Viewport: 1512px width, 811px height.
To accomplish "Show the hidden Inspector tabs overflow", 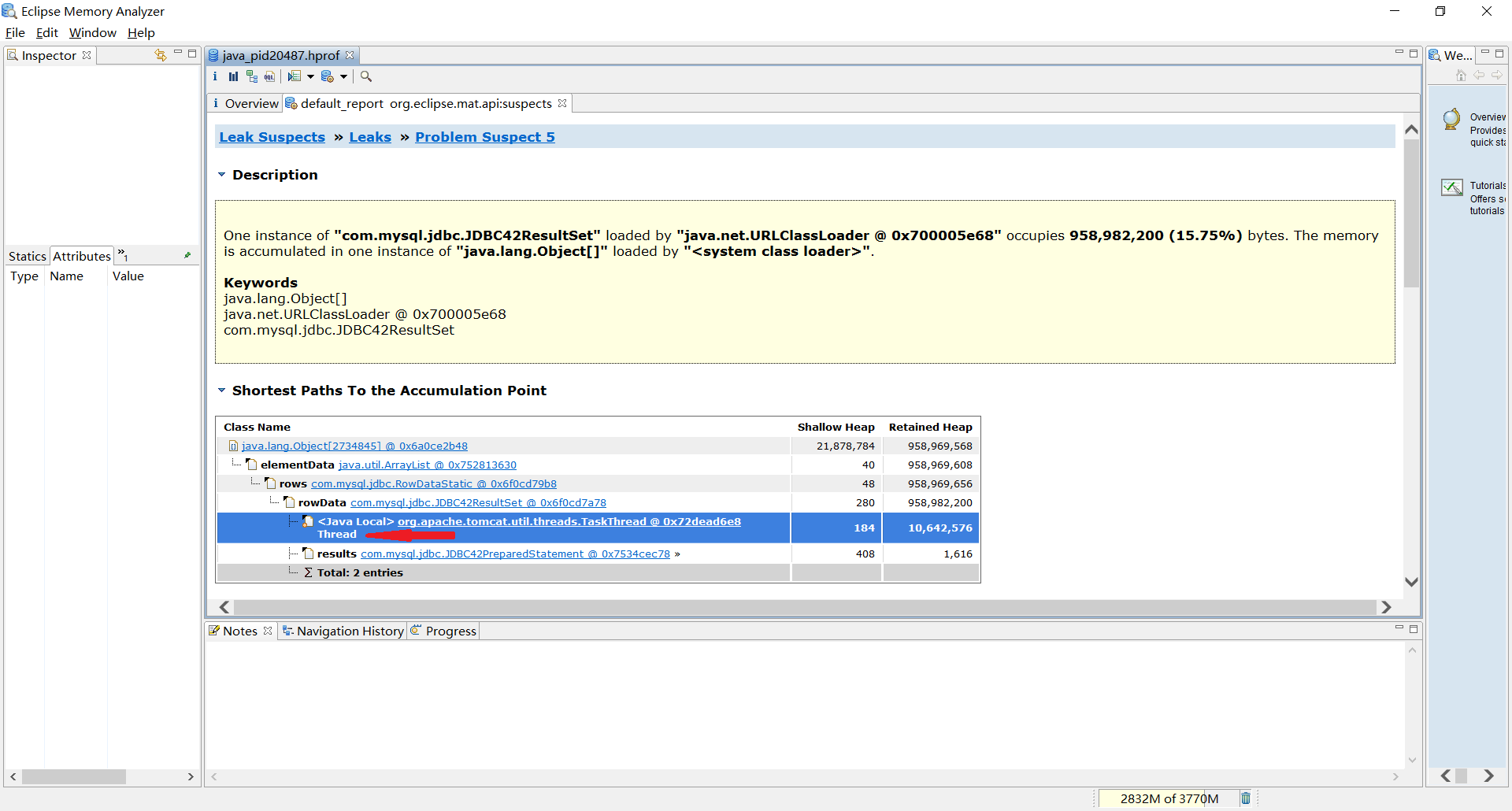I will 123,254.
